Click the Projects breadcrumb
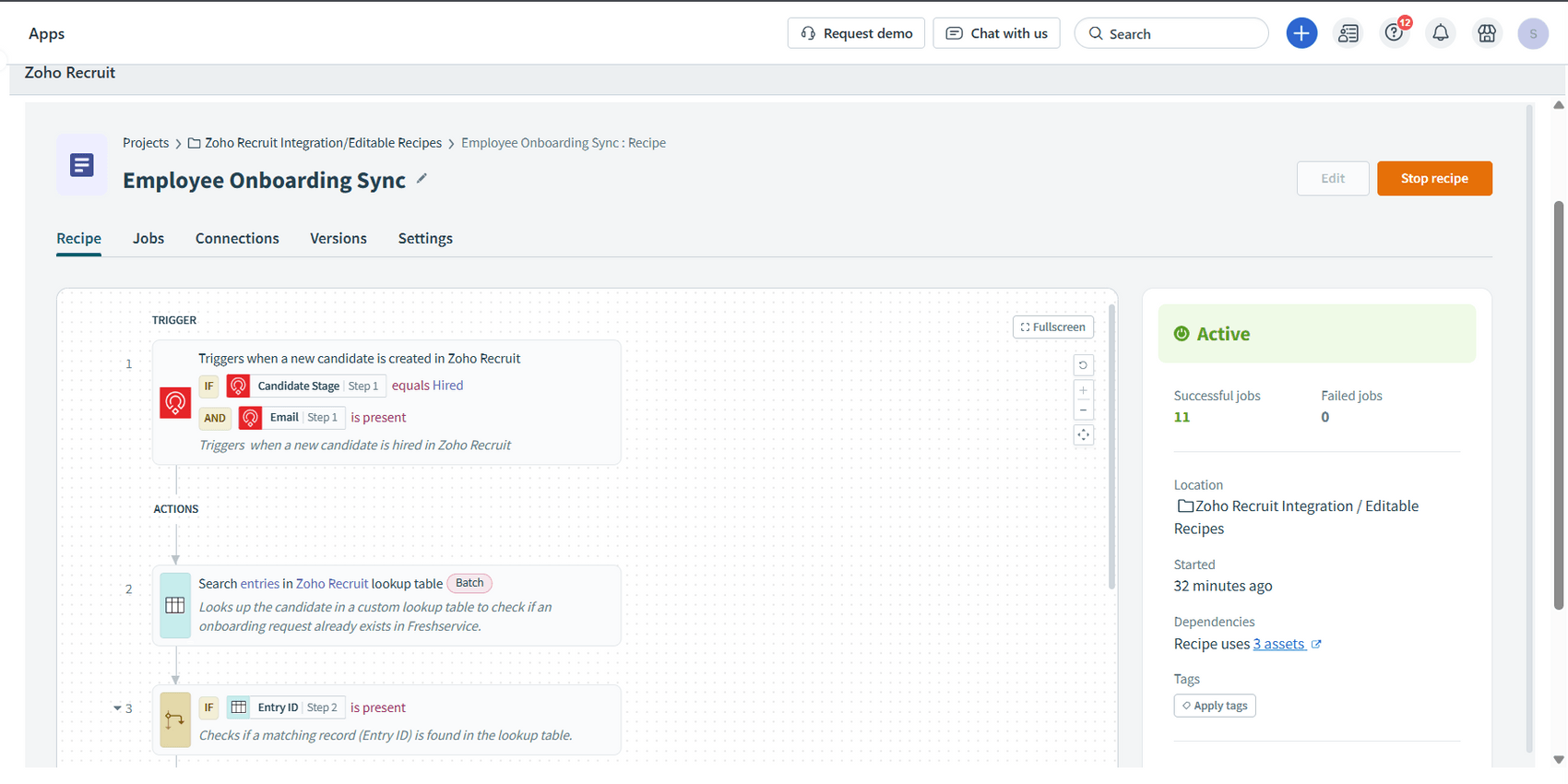 pos(146,143)
